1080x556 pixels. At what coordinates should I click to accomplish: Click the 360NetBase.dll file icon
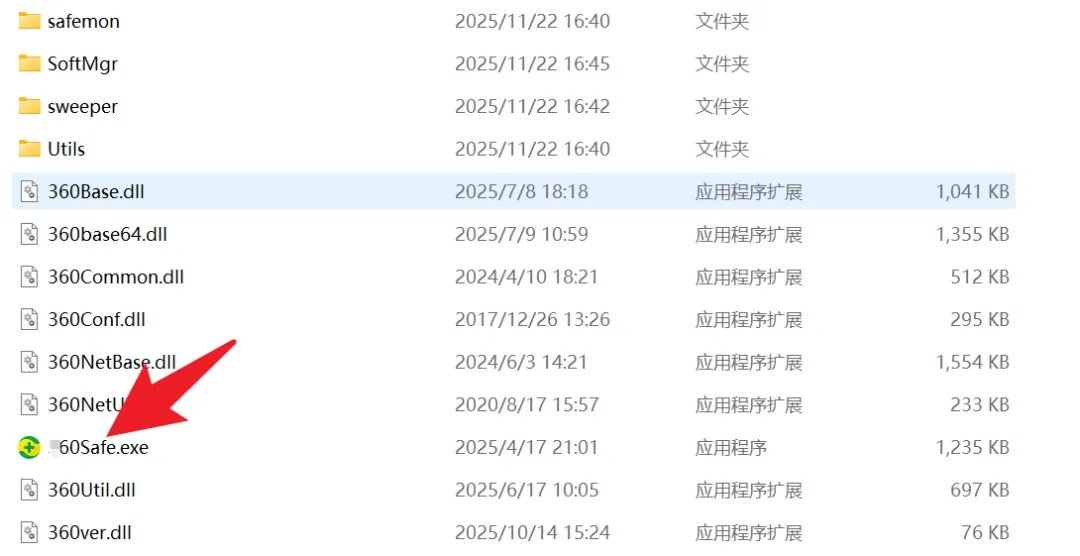click(x=29, y=362)
